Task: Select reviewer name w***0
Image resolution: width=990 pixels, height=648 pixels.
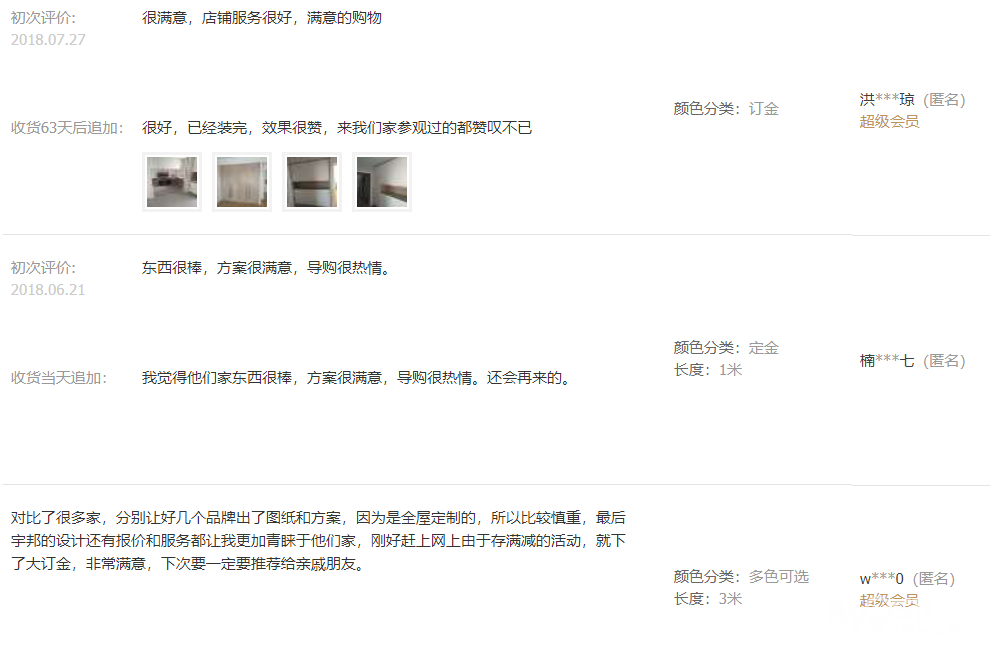Action: pyautogui.click(x=881, y=579)
